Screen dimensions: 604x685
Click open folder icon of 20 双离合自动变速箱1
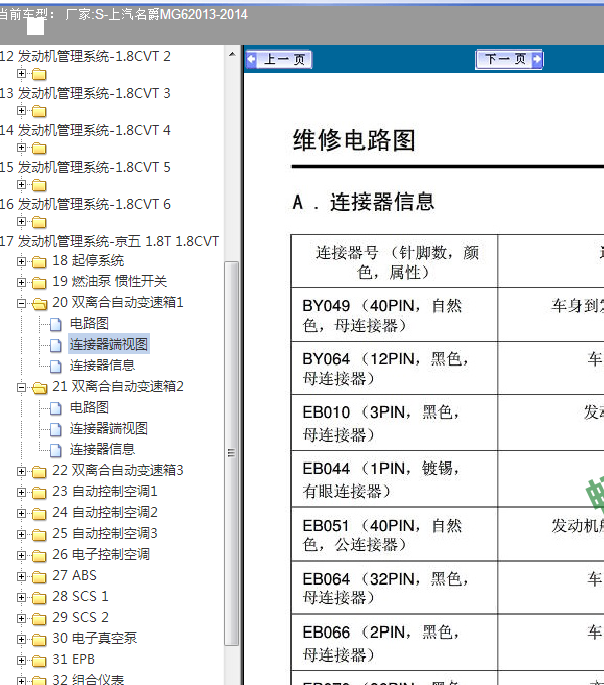[x=39, y=304]
